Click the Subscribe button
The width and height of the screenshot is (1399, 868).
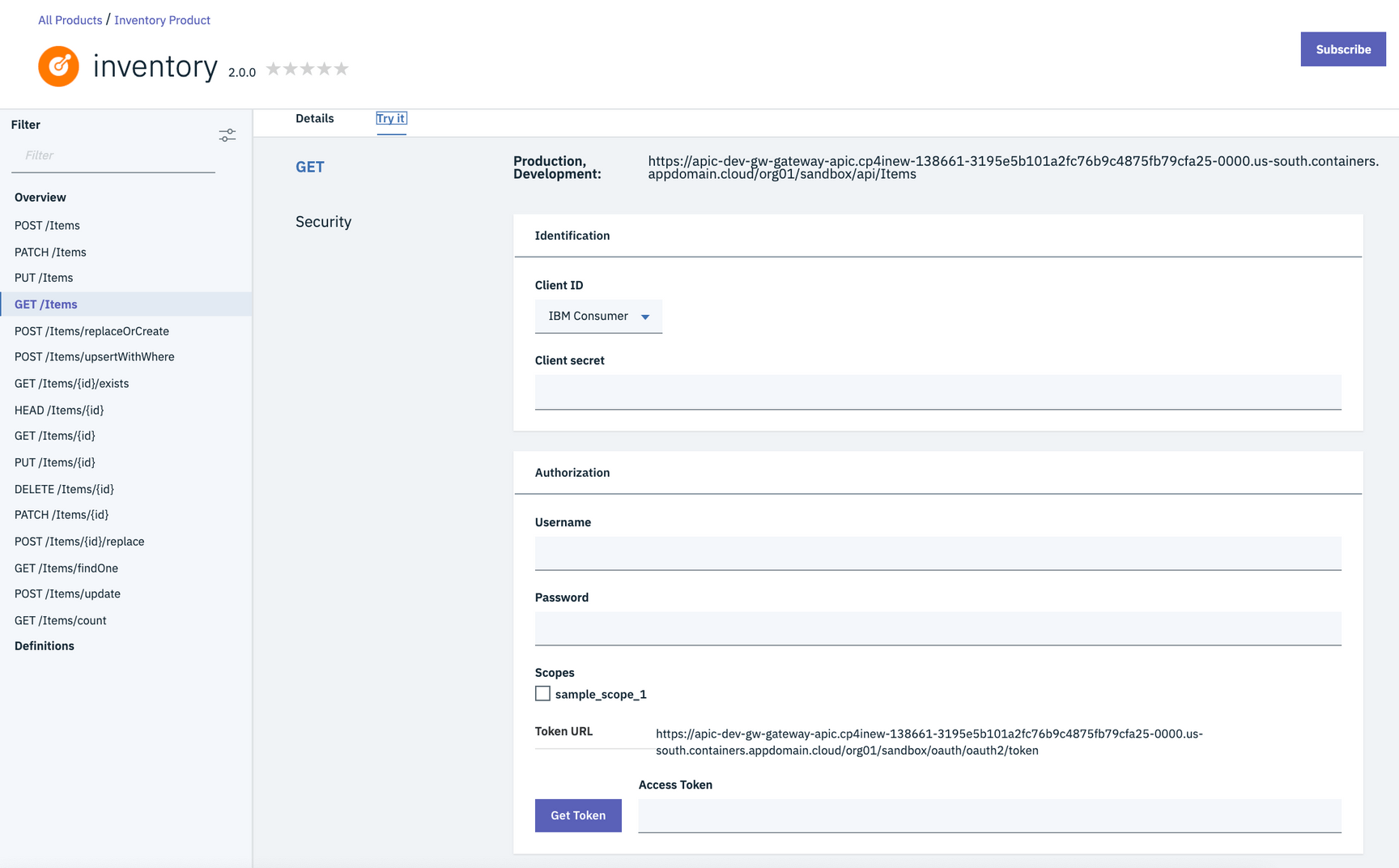pyautogui.click(x=1342, y=49)
